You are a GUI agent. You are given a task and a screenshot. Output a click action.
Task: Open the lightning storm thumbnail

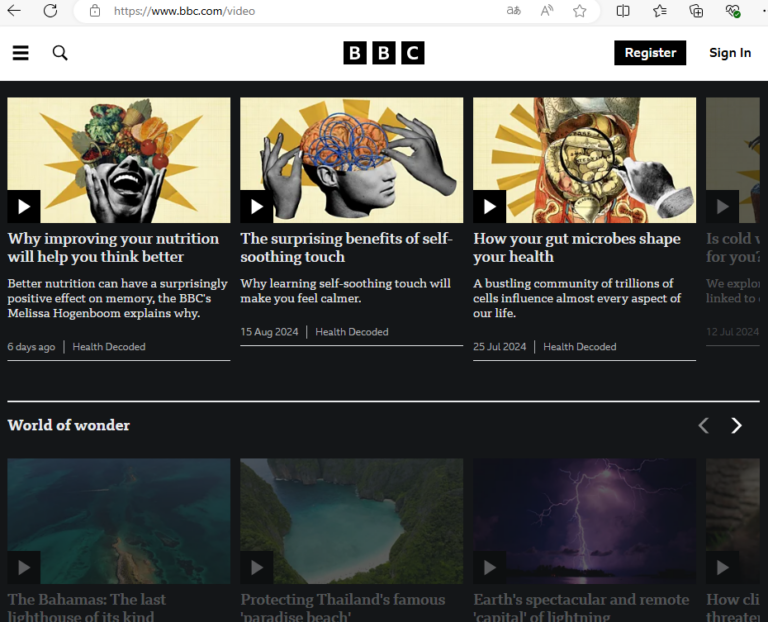(x=584, y=521)
